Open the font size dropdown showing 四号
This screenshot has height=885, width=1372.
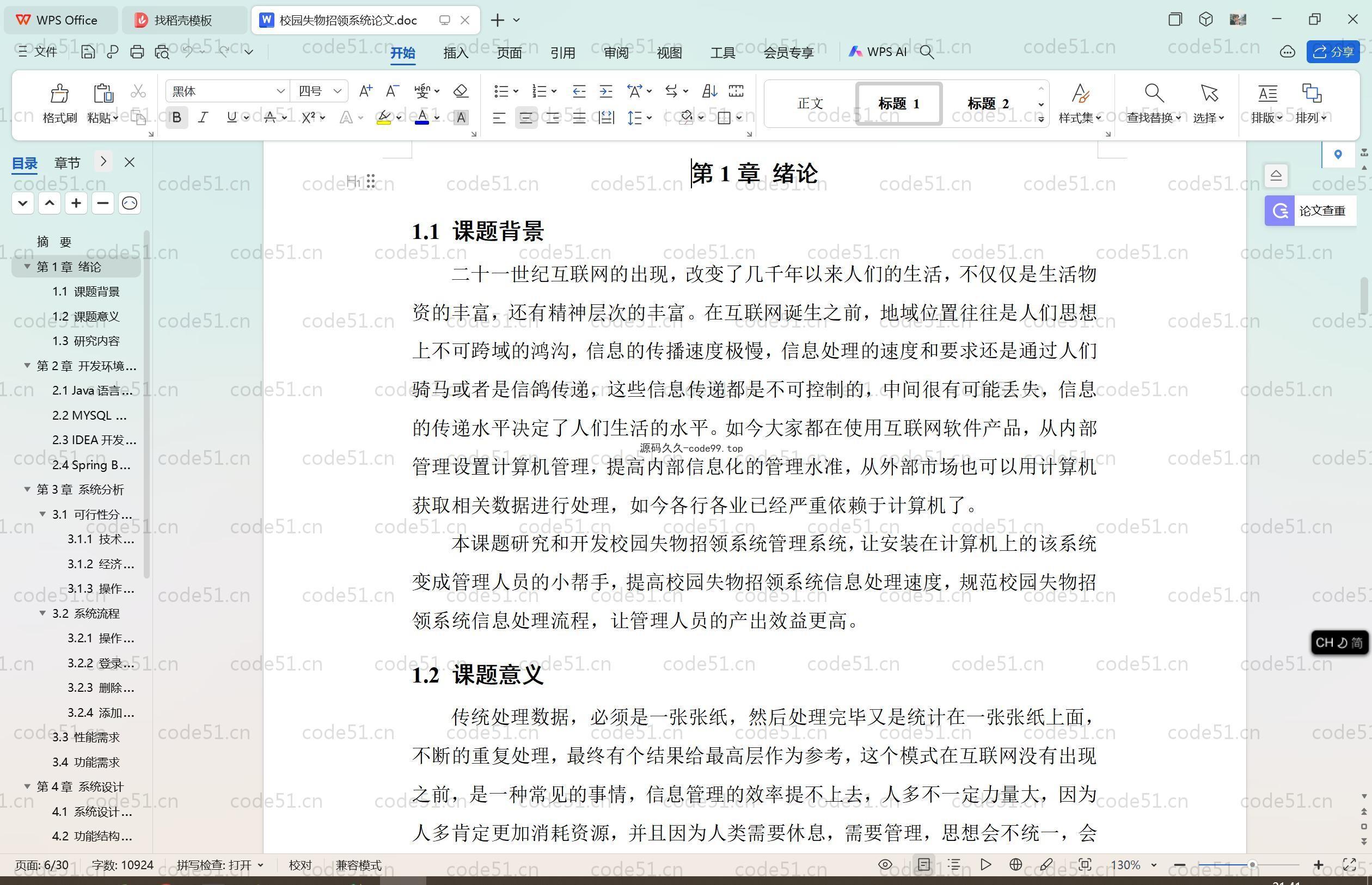[x=338, y=91]
